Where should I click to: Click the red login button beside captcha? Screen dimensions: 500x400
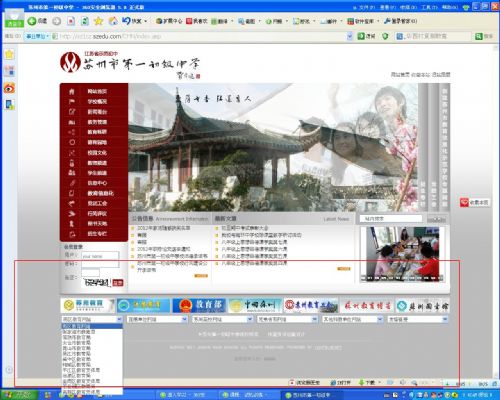[x=118, y=283]
